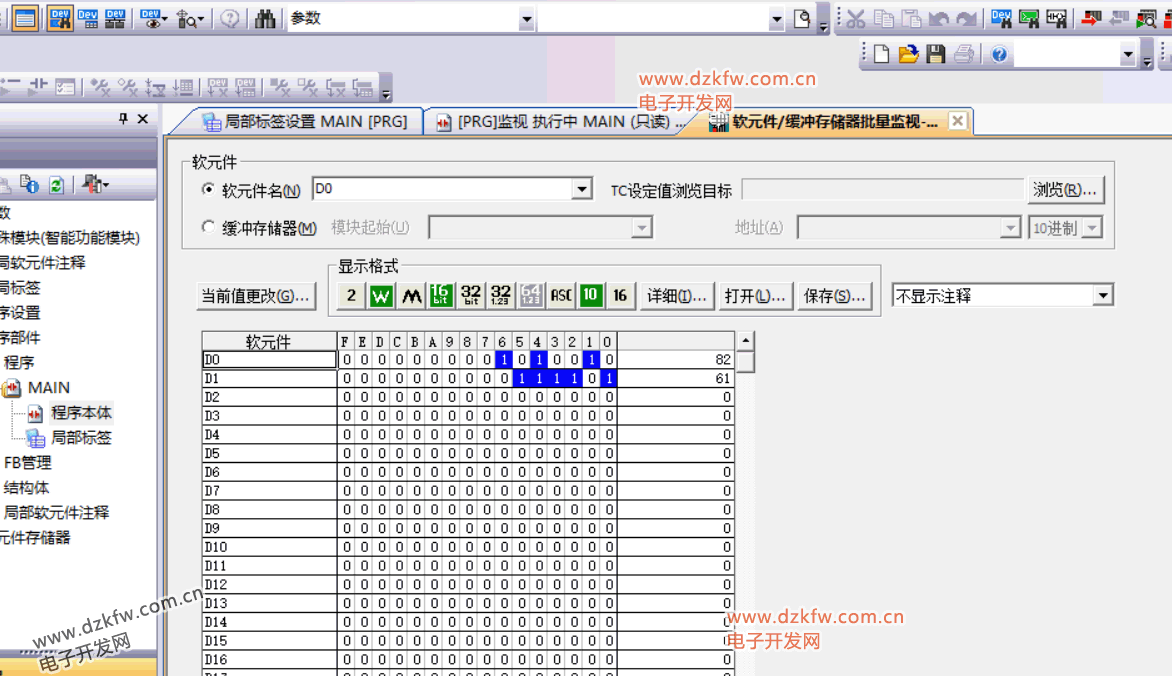Select binary '2' display format icon
Screen dimensions: 1172x676
pyautogui.click(x=350, y=296)
